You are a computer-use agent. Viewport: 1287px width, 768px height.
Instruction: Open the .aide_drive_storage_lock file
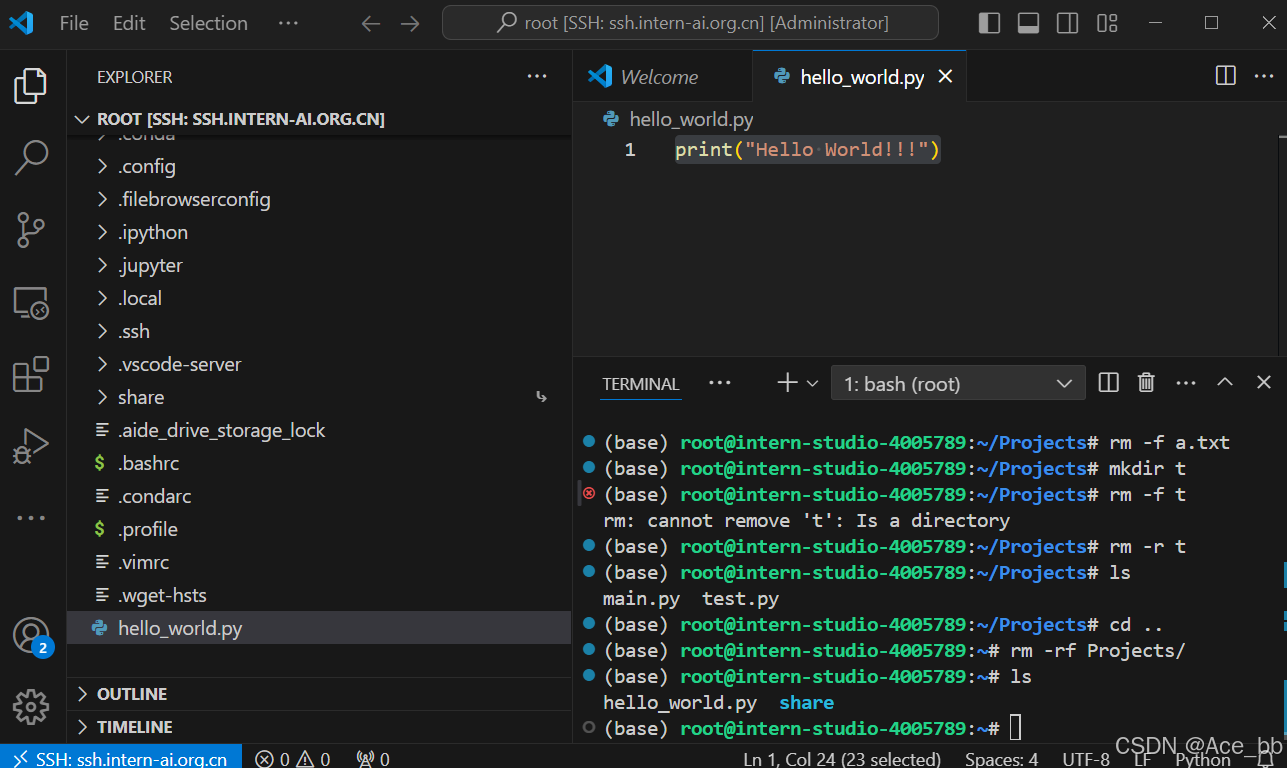click(x=319, y=430)
